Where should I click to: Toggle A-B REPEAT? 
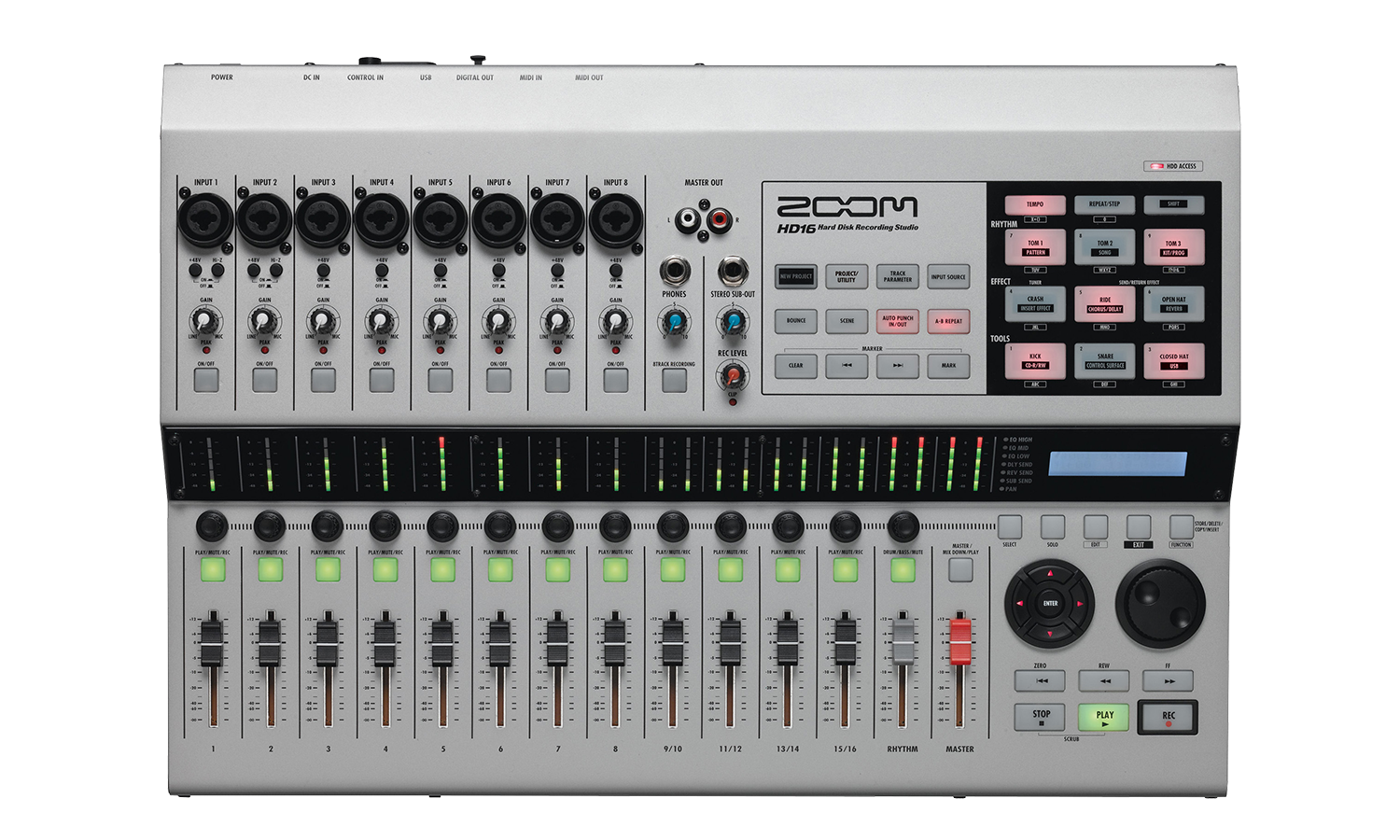click(x=948, y=321)
